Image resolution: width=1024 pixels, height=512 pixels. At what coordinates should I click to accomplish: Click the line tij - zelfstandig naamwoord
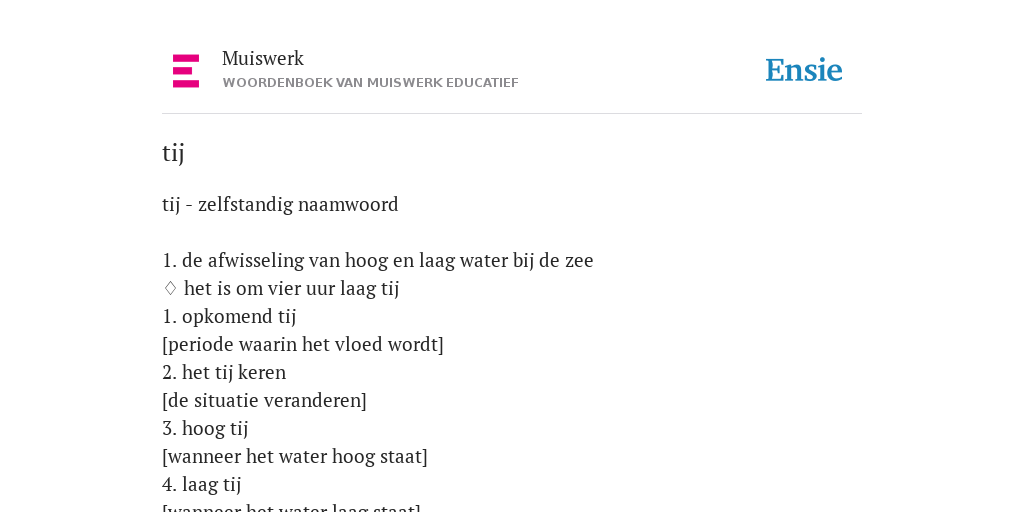click(280, 204)
